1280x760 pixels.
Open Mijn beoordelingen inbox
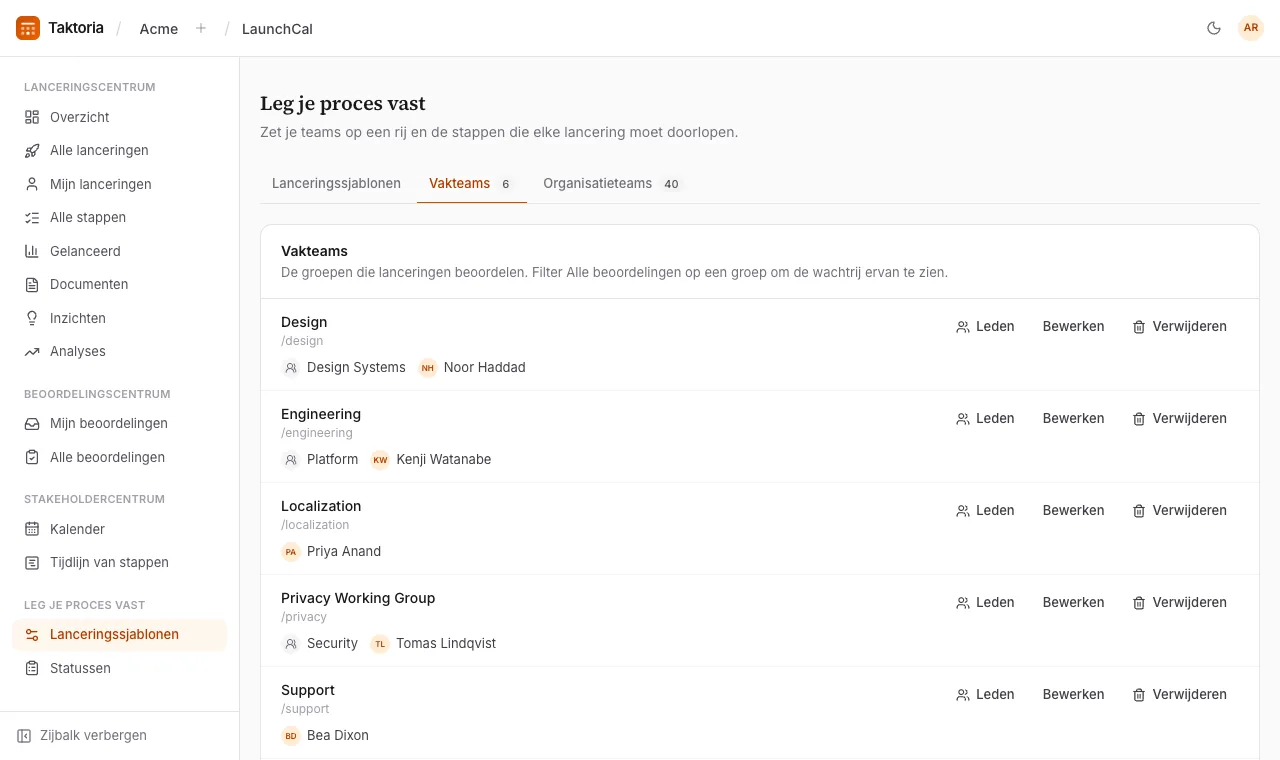(119, 423)
